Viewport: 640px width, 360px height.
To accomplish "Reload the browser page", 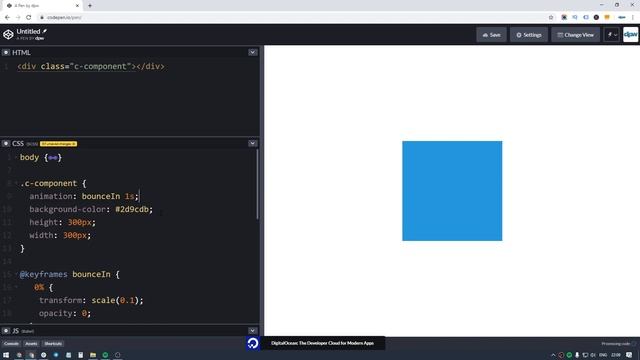I will point(29,17).
